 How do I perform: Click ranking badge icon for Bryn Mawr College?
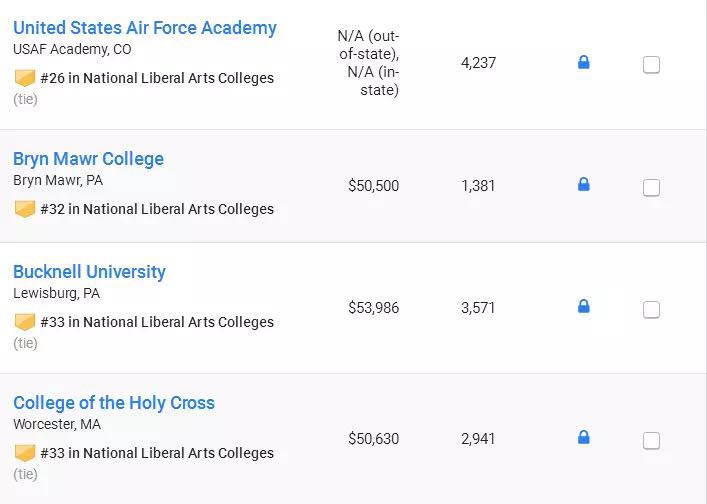[25, 209]
